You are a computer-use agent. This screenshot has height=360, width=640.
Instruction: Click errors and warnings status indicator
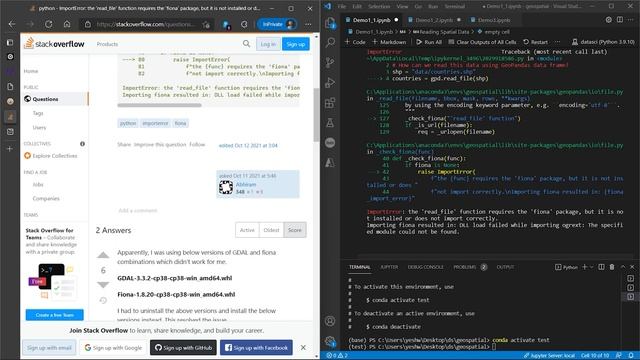pos(337,356)
